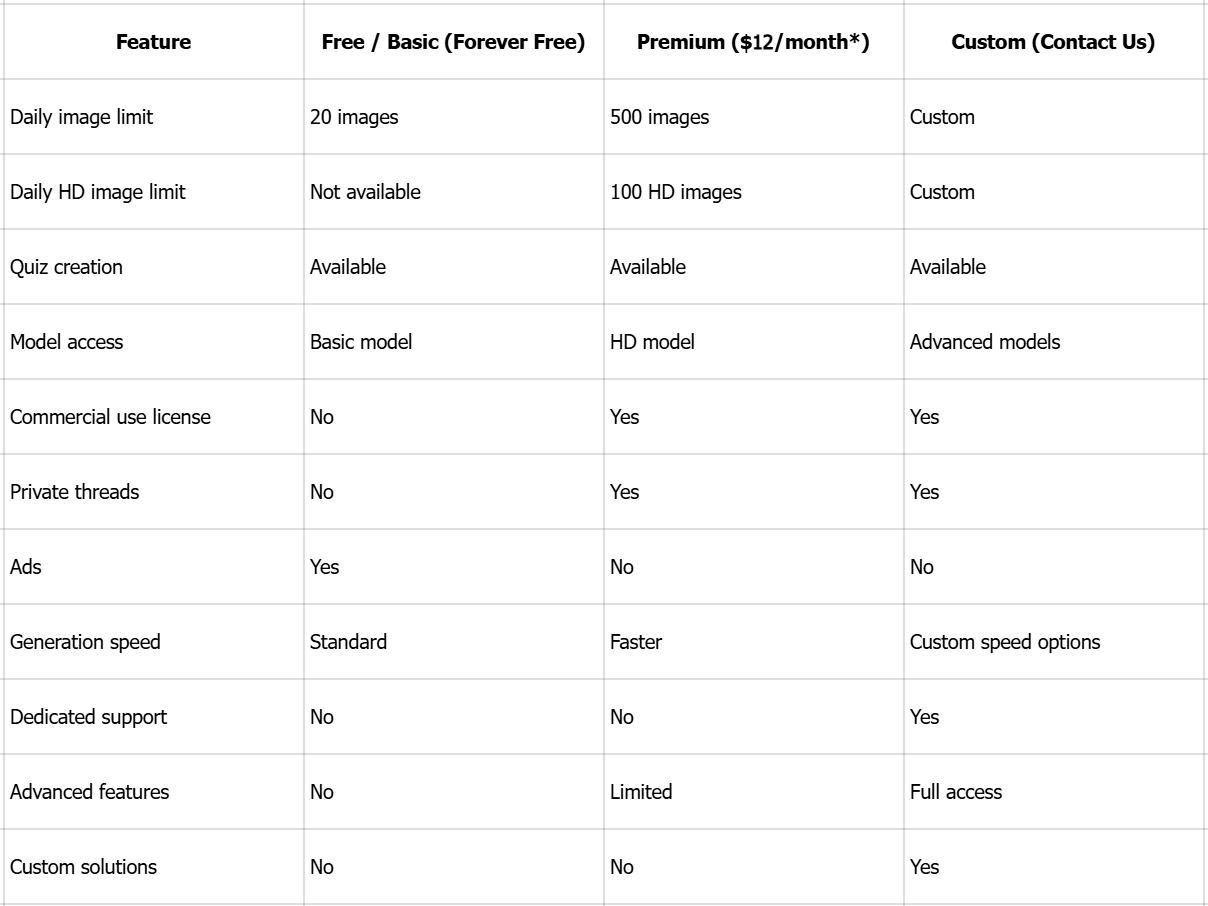Select the Custom (Contact Us) header
The width and height of the screenshot is (1208, 906).
(x=1053, y=42)
